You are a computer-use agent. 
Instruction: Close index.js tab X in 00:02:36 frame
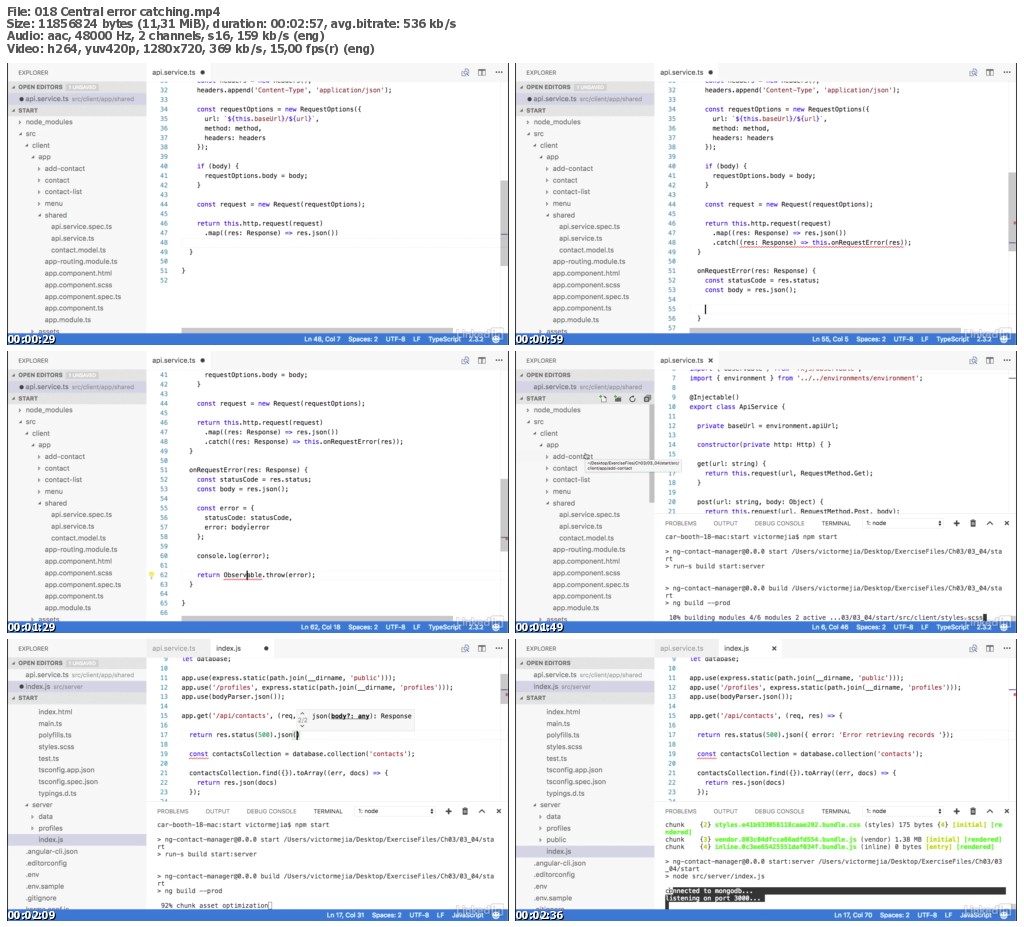tap(774, 649)
